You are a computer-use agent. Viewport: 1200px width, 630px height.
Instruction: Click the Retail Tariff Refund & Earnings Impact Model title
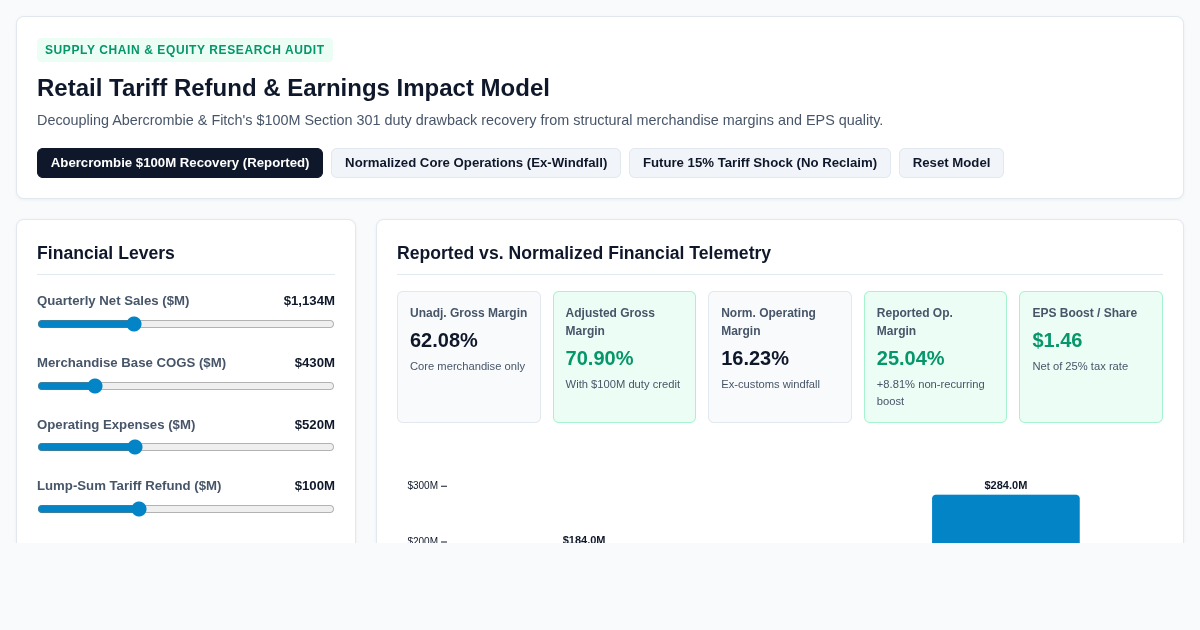(293, 88)
